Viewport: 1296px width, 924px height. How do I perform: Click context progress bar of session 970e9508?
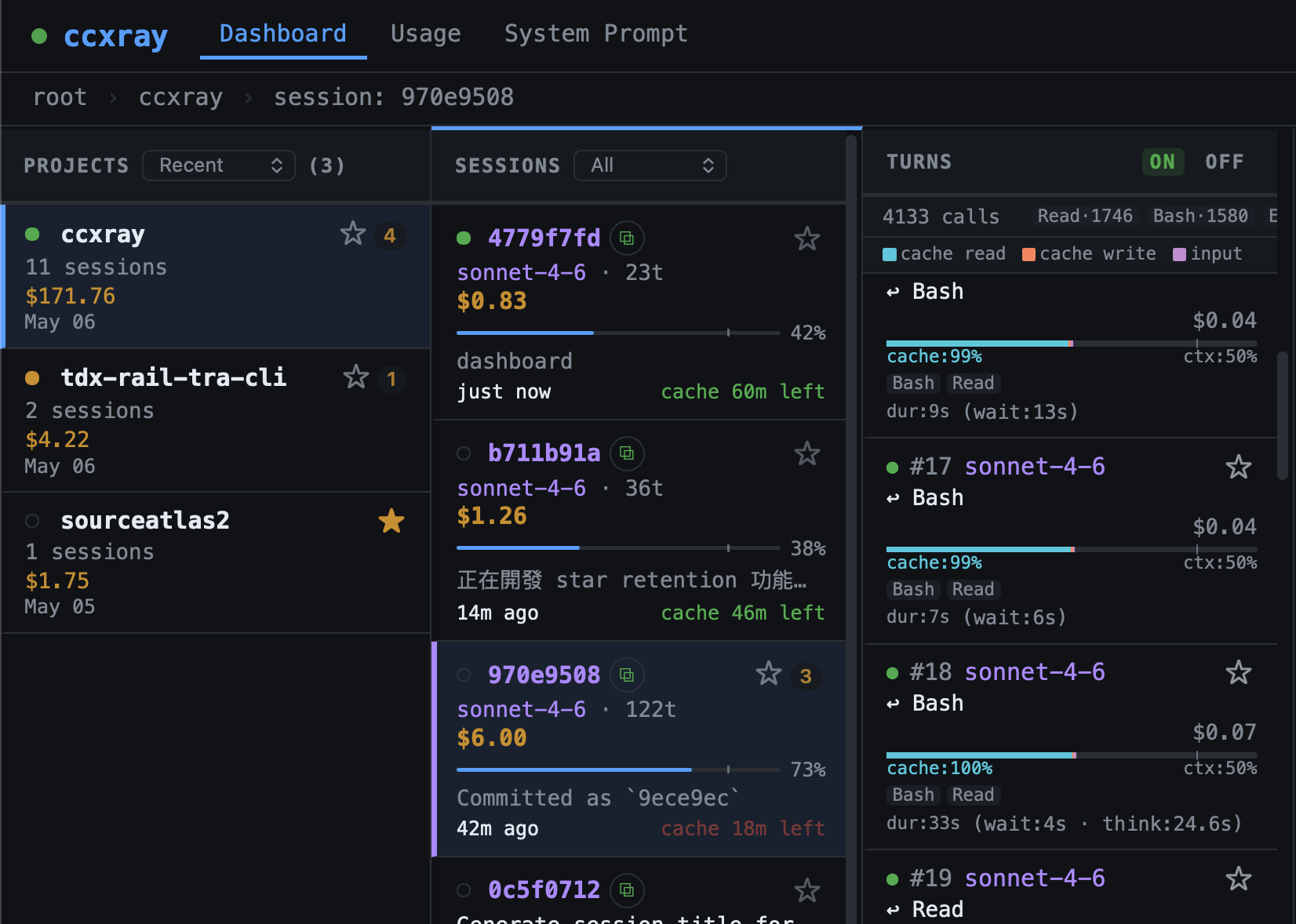point(618,769)
